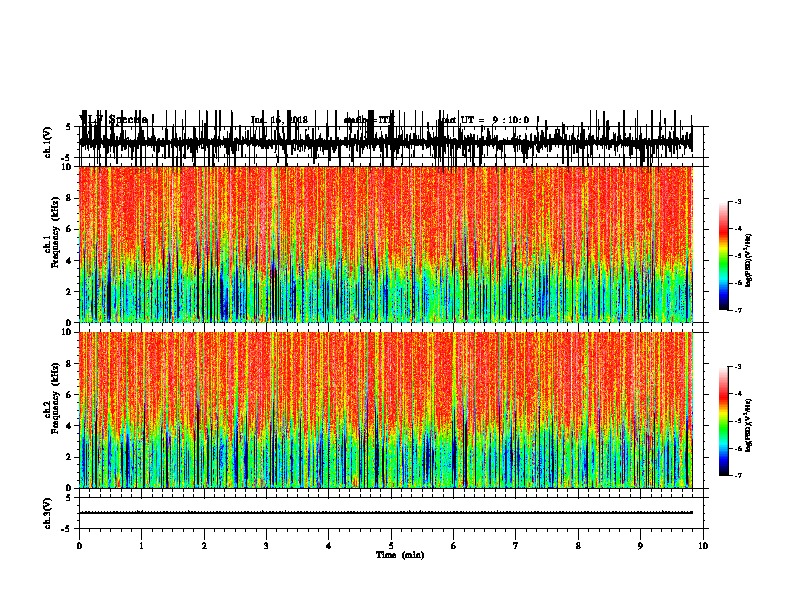
Task: Click the 5 tick of ch.1(V) axis
Action: (x=69, y=127)
